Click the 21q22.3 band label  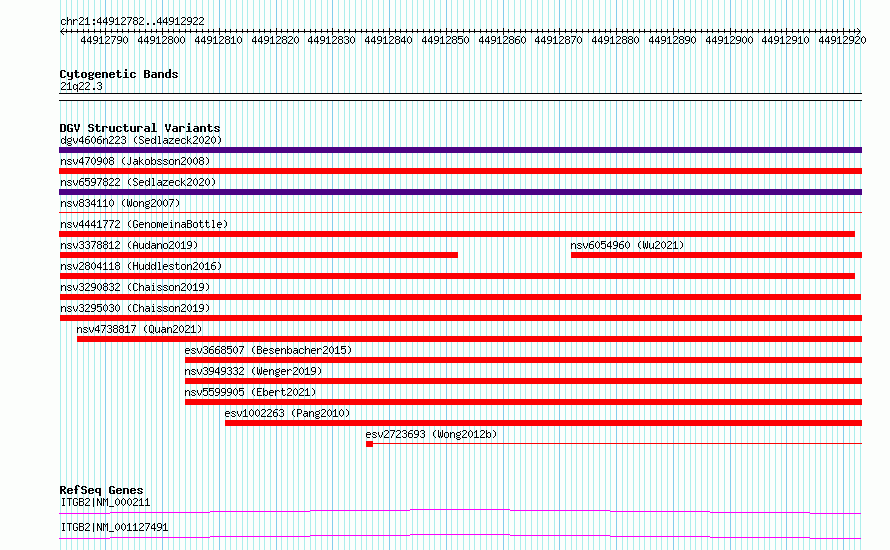point(81,86)
